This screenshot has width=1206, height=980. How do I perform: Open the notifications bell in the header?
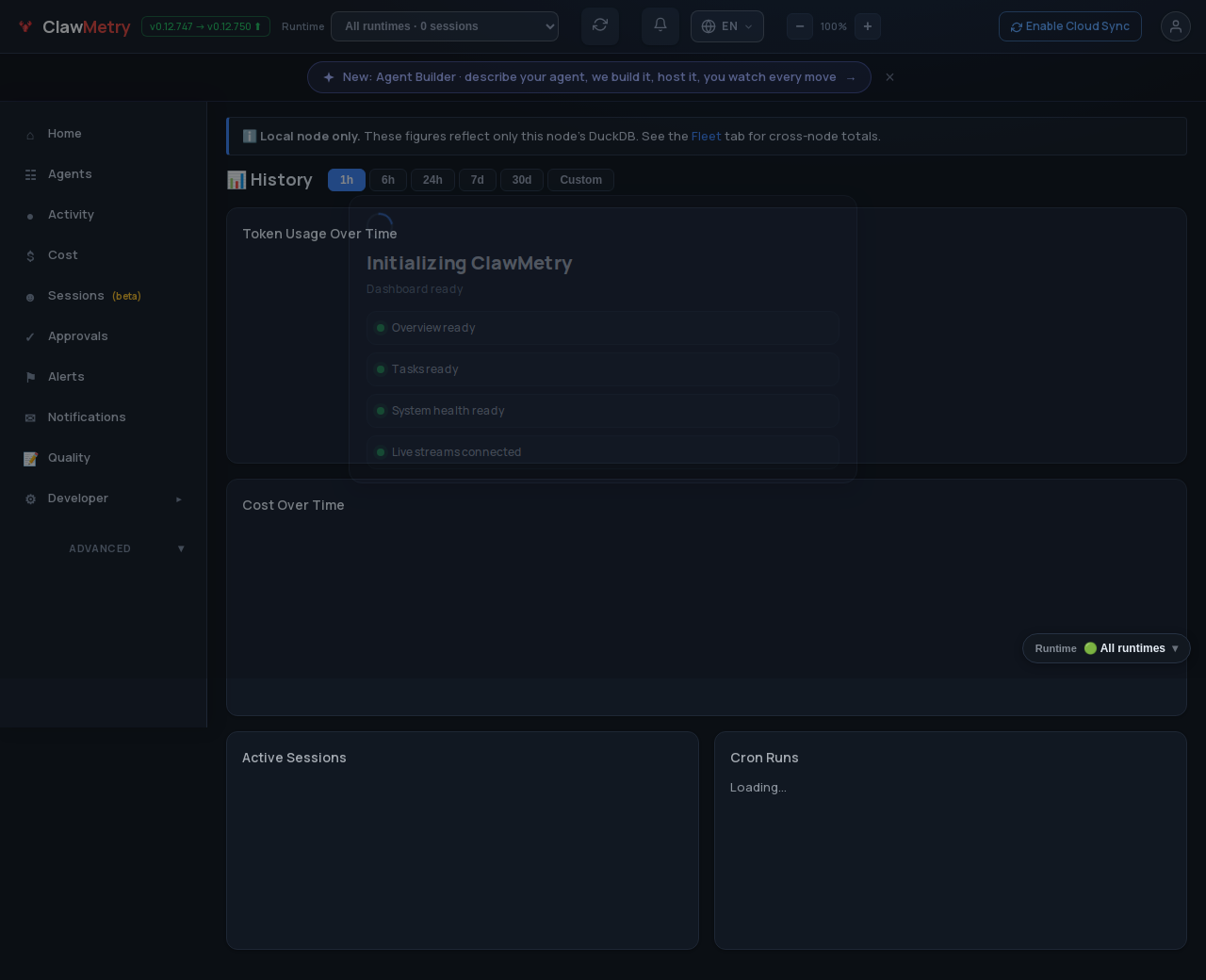tap(660, 25)
